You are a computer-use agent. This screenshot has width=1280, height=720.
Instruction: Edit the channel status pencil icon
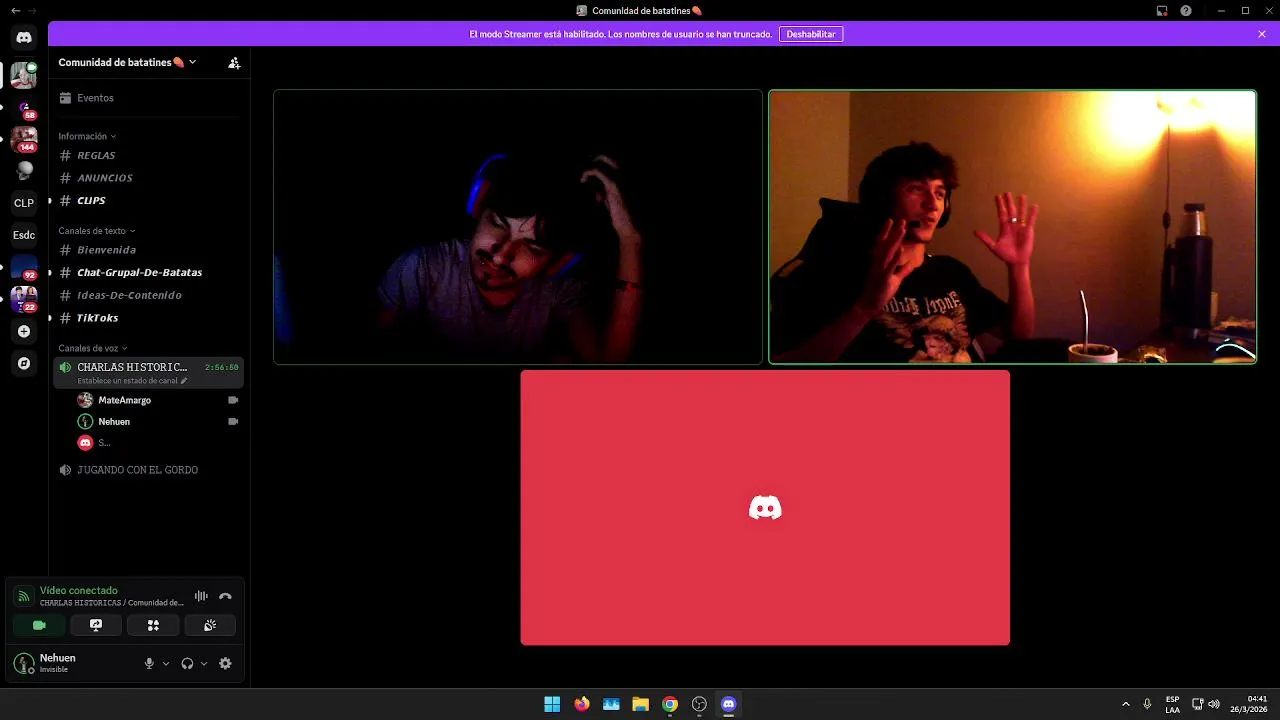(x=184, y=381)
